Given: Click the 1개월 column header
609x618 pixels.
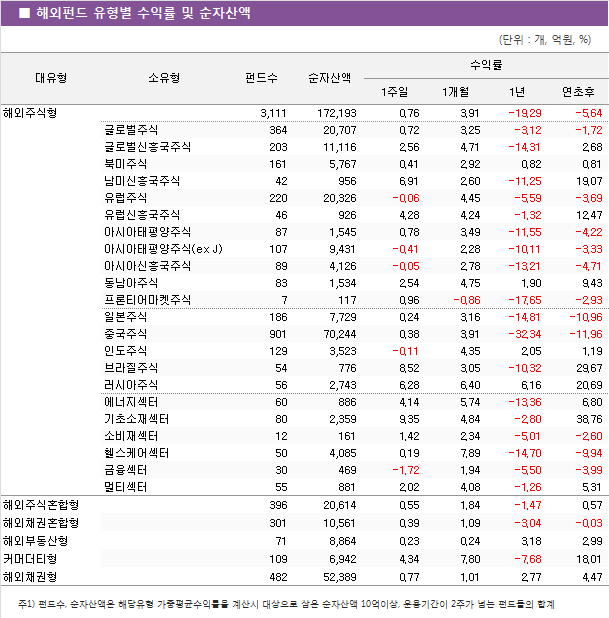Looking at the screenshot, I should click(455, 92).
